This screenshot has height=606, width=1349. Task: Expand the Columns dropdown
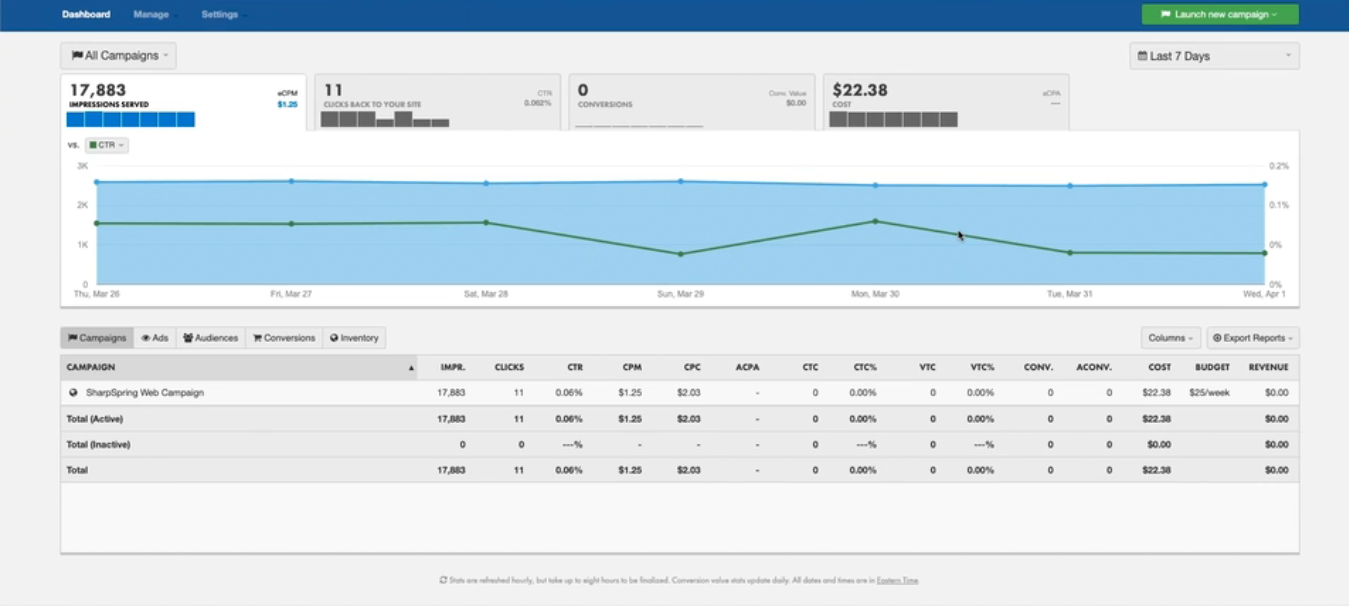[x=1170, y=338]
